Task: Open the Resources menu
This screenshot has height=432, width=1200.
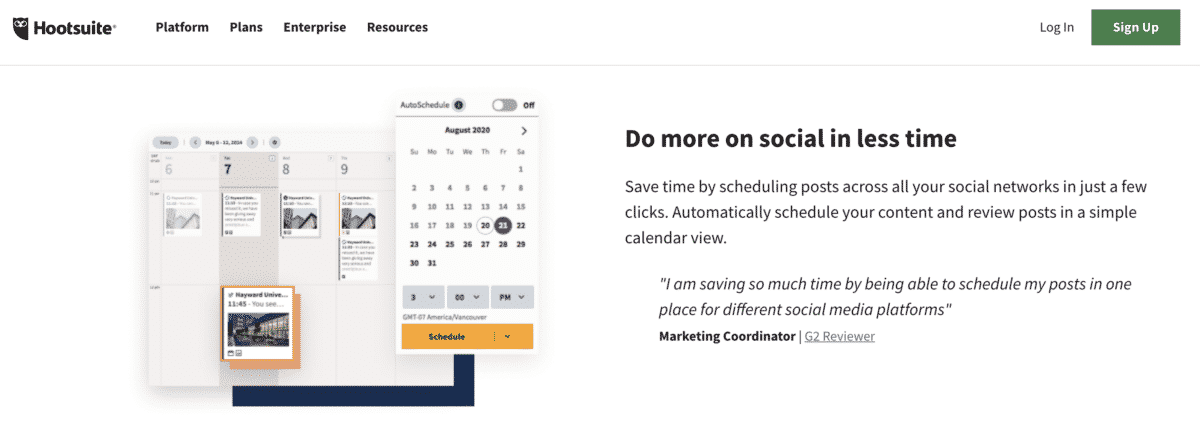Action: pos(397,27)
